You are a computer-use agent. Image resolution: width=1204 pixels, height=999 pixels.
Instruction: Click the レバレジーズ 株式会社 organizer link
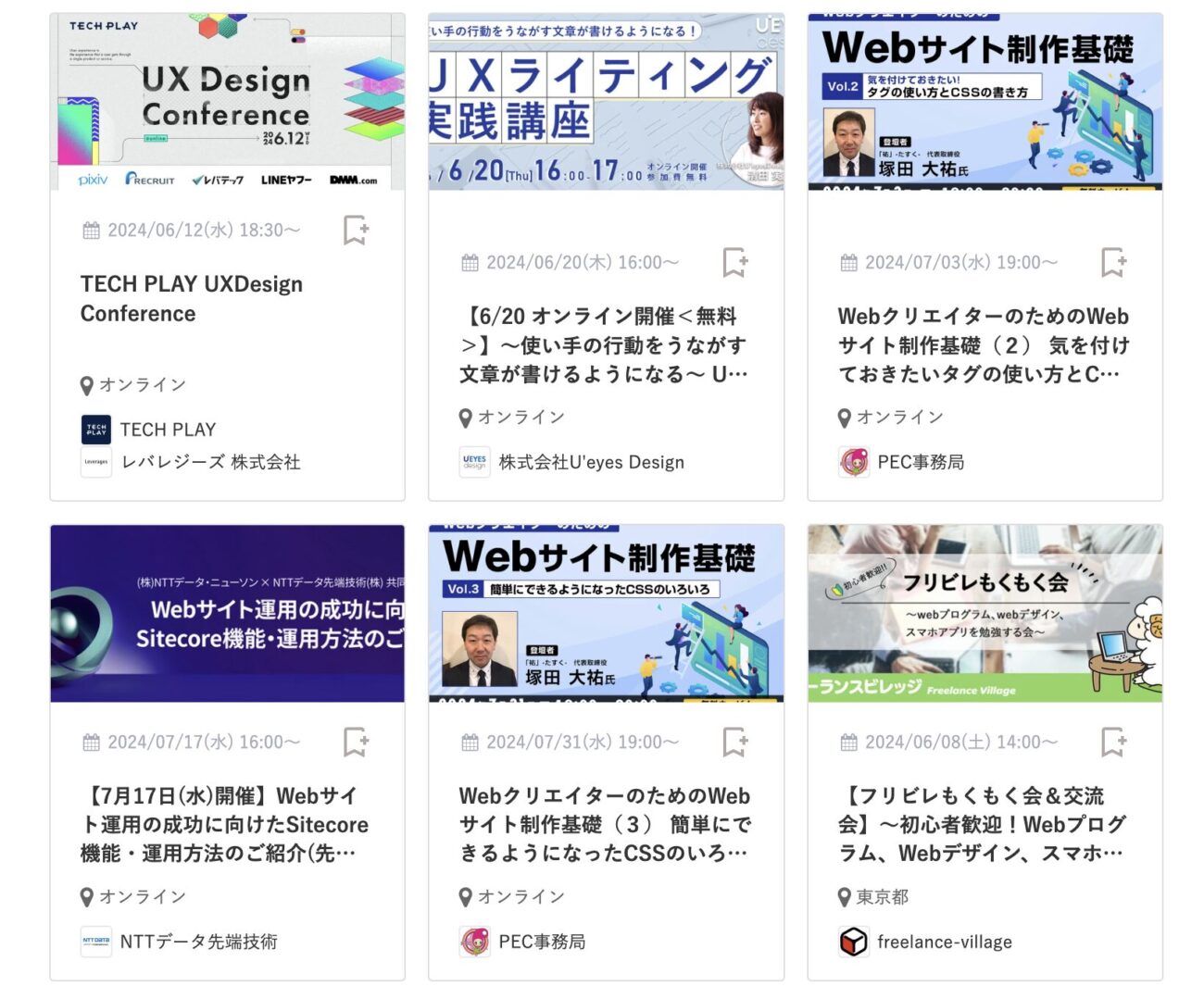[210, 462]
